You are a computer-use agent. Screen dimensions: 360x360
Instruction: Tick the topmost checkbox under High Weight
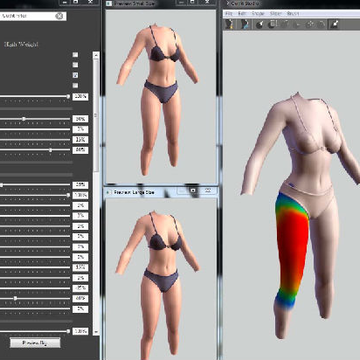[75, 55]
